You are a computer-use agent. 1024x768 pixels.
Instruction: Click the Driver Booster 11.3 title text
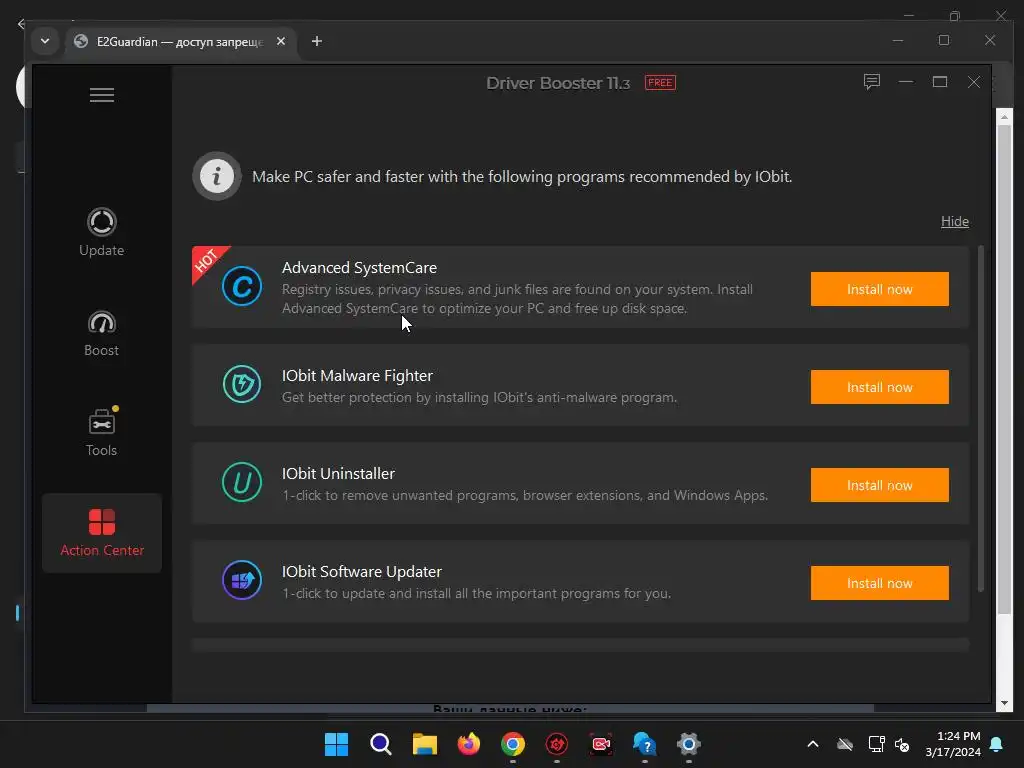click(x=558, y=83)
